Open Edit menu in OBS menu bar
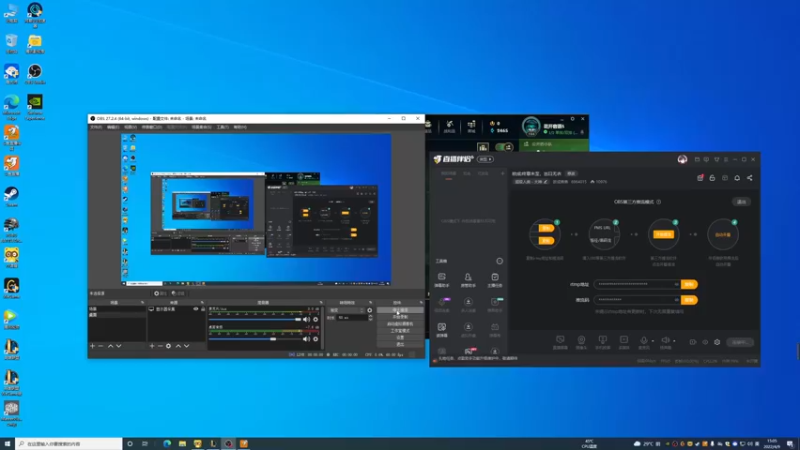Viewport: 800px width, 450px height. (x=113, y=127)
